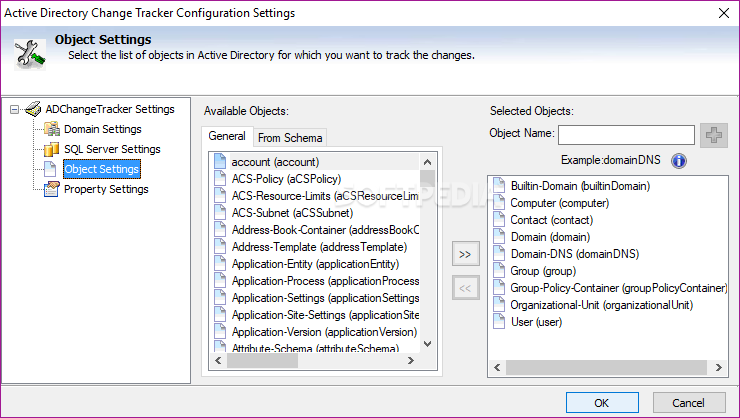Select ACS-Policy (aCSPolicy) list item

(286, 179)
